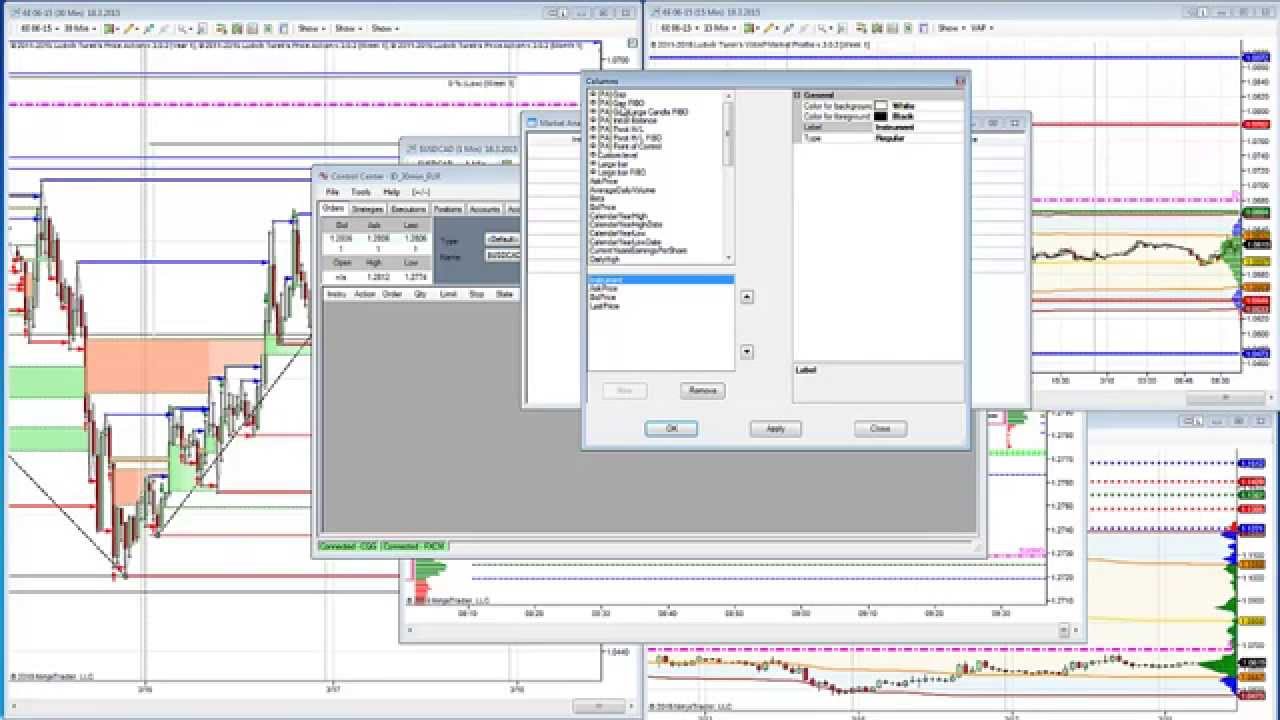The image size is (1280, 720).
Task: Click Apply button in Columns dialog
Action: (x=776, y=428)
